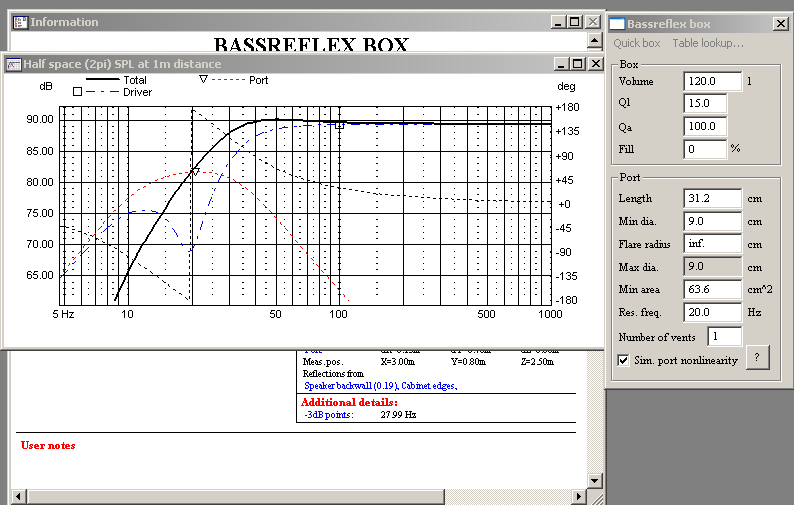Click the square marker on graph at 100 Hz

[x=339, y=125]
